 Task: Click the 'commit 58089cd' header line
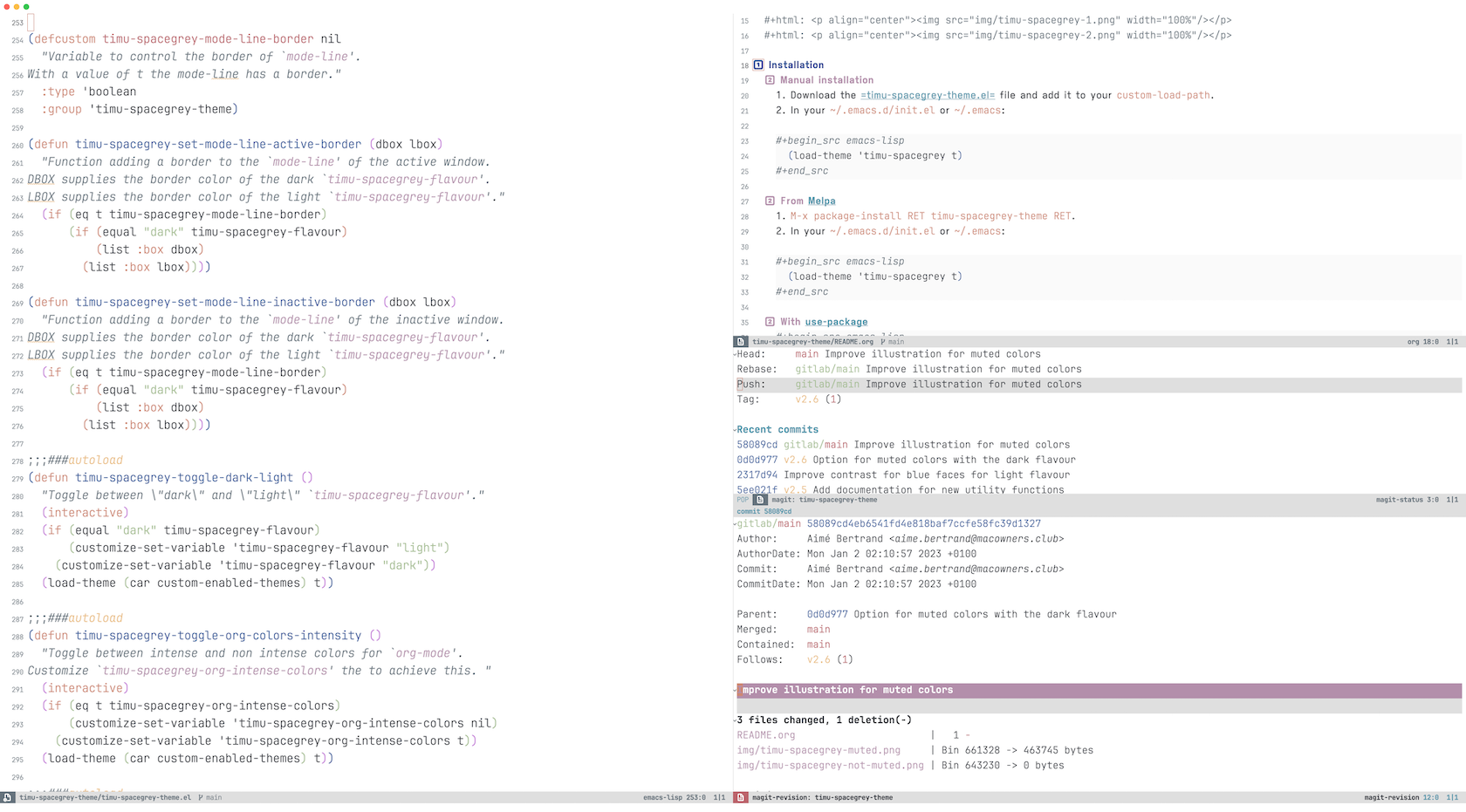(764, 512)
